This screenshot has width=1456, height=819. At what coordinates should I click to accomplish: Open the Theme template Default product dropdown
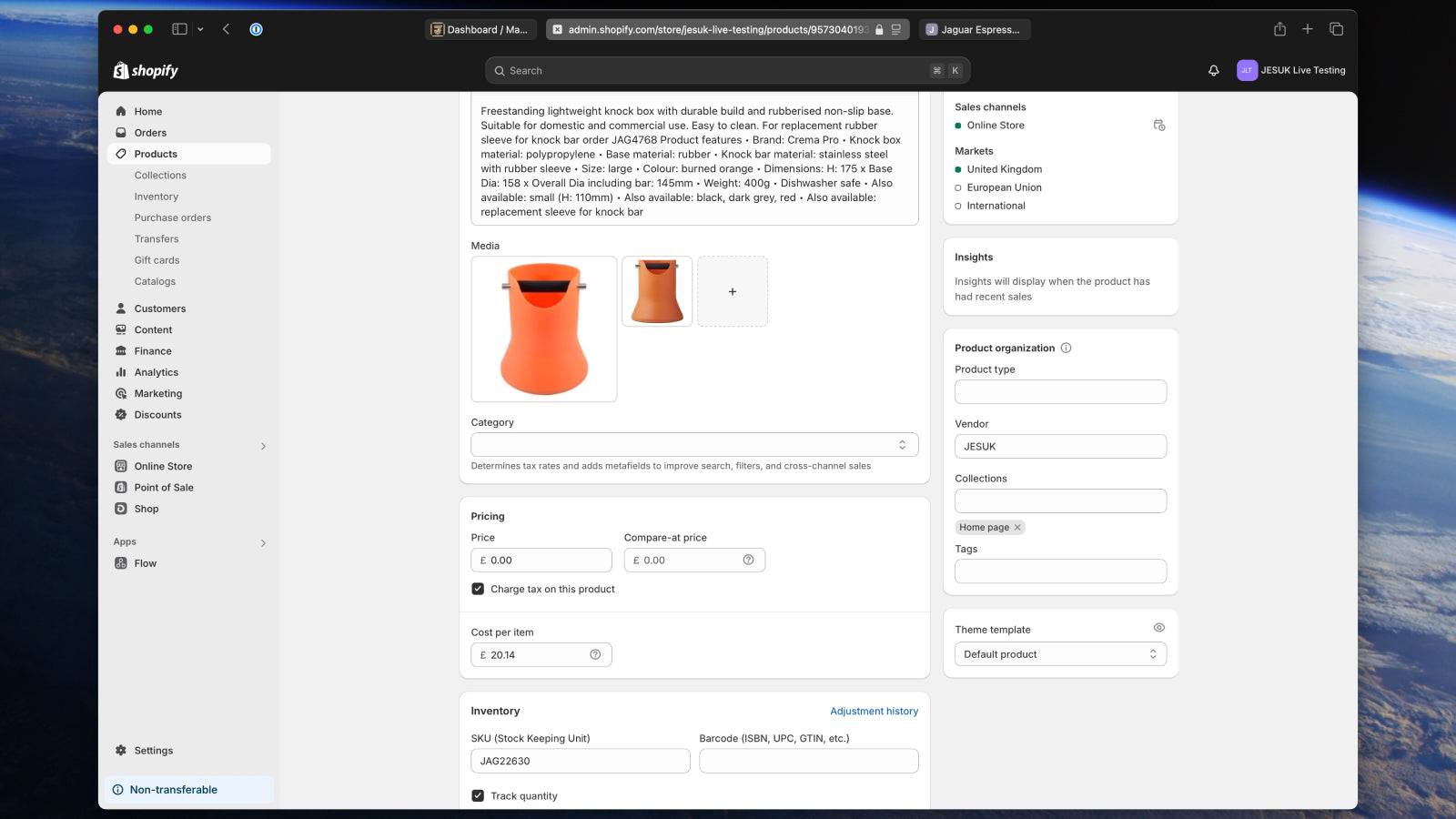pyautogui.click(x=1060, y=654)
